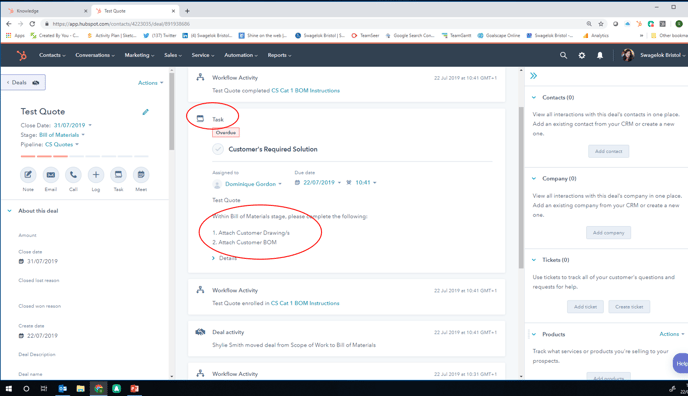Viewport: 688px width, 396px height.
Task: Collapse Tickets (0) panel
Action: click(x=534, y=260)
